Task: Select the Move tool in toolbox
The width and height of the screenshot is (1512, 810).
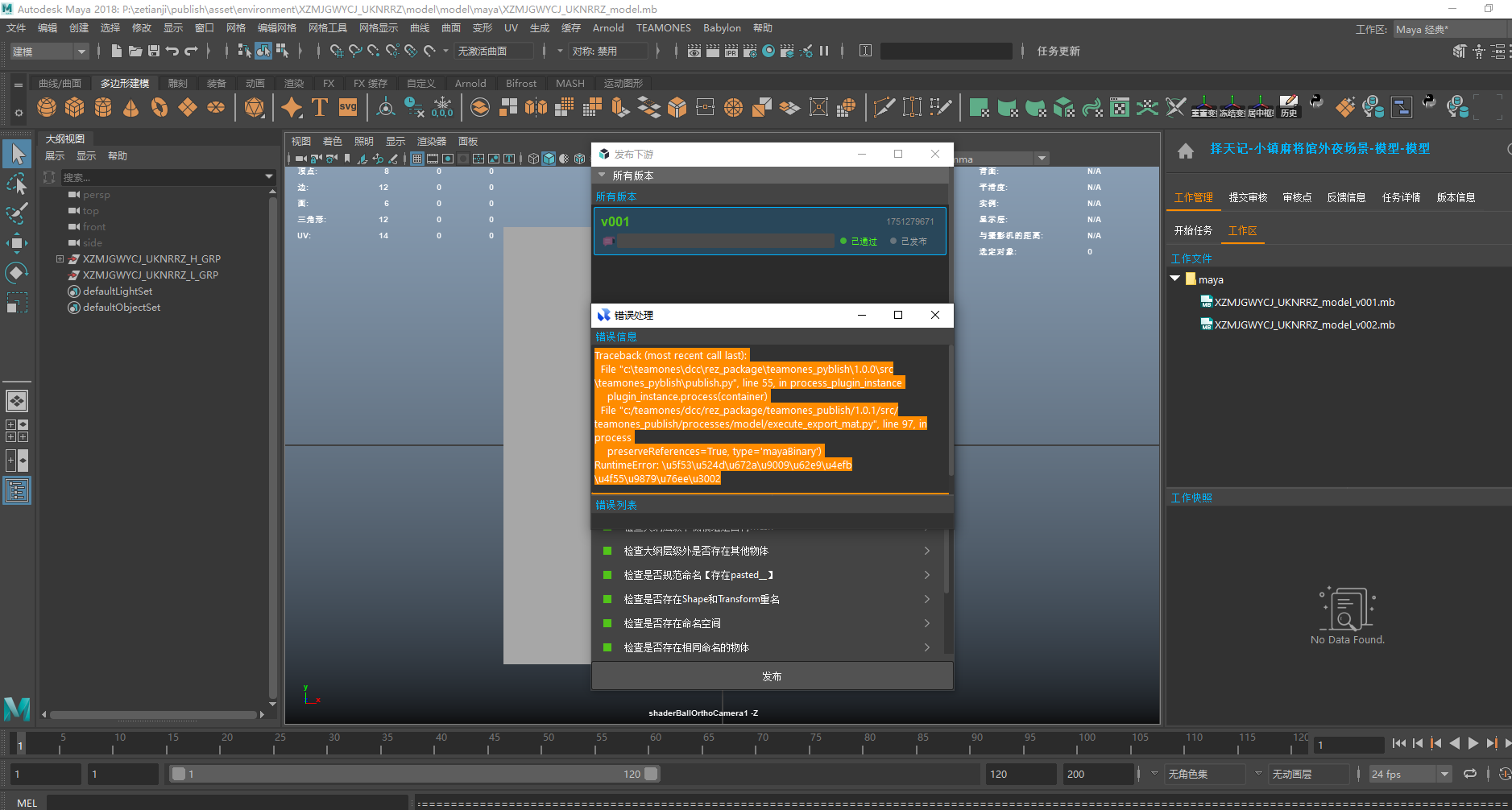Action: coord(17,242)
